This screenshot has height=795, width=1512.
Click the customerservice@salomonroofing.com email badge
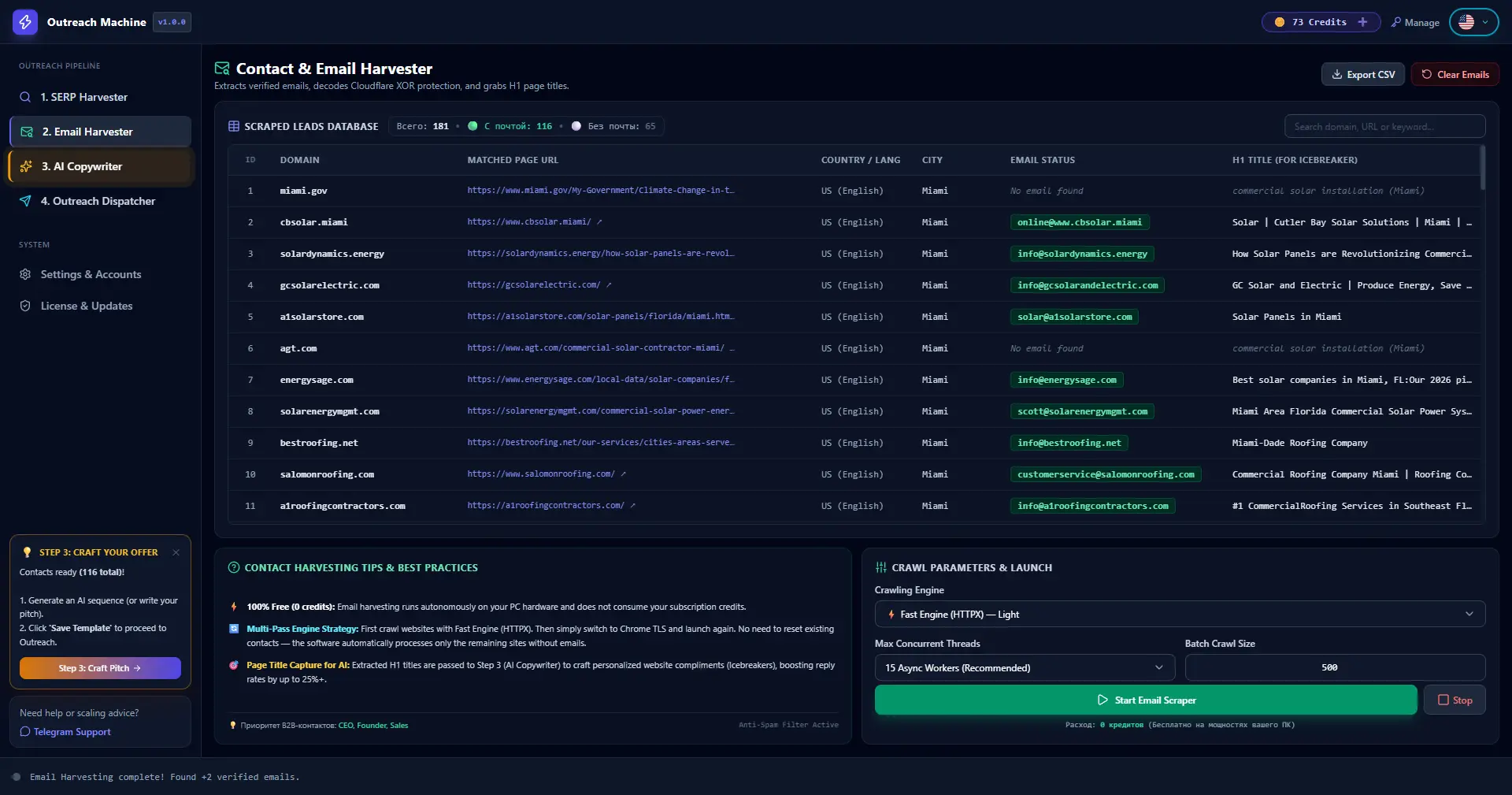1106,474
